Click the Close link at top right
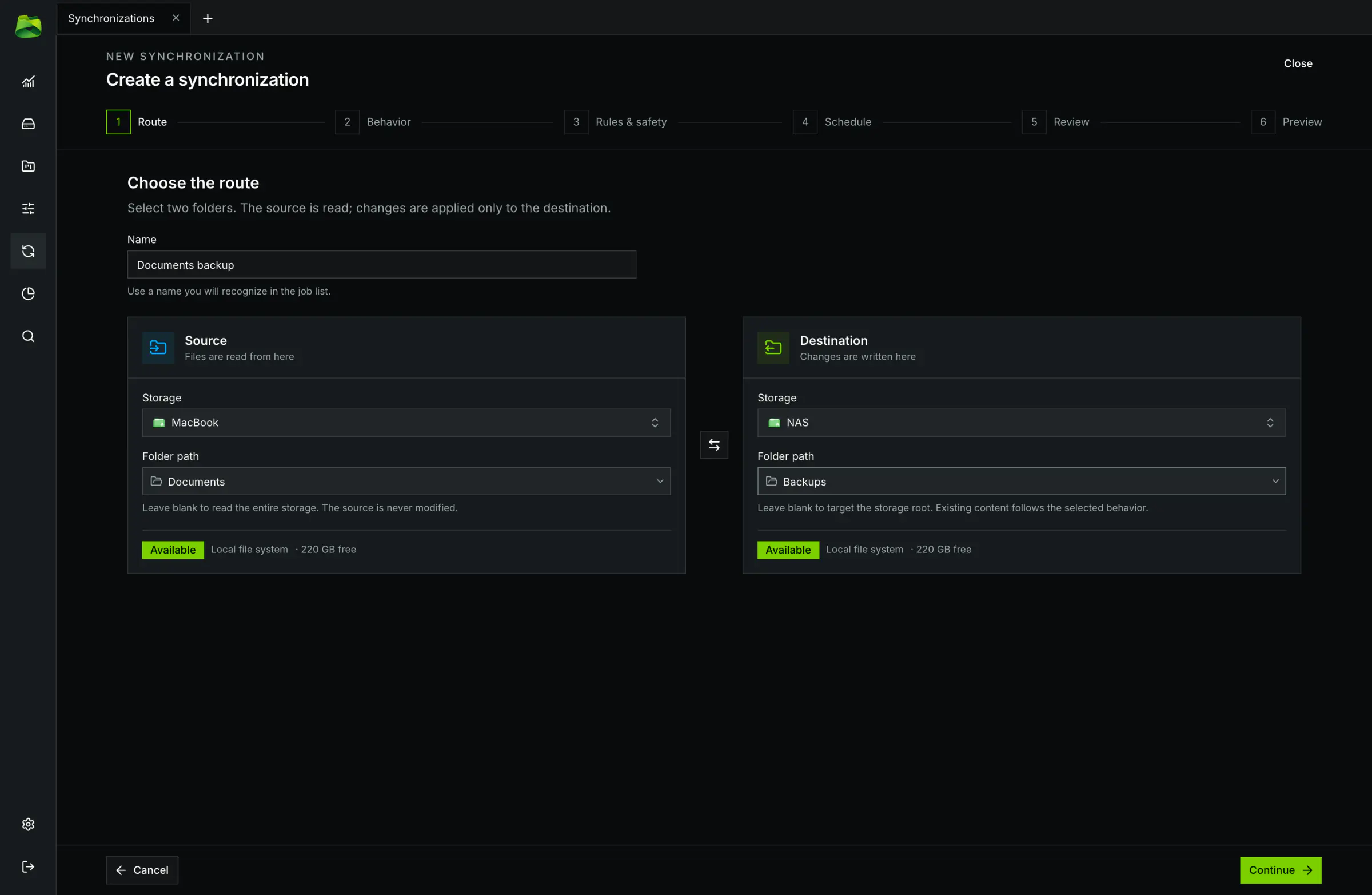Screen dimensions: 1372x895 point(1298,63)
